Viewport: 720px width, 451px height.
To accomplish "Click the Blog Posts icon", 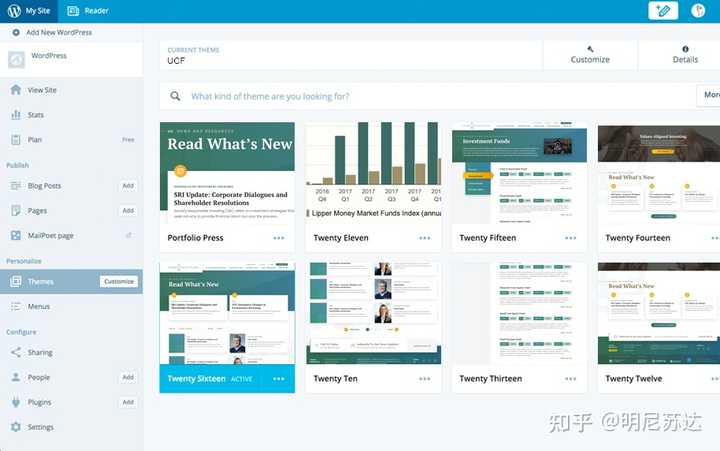I will [x=16, y=186].
